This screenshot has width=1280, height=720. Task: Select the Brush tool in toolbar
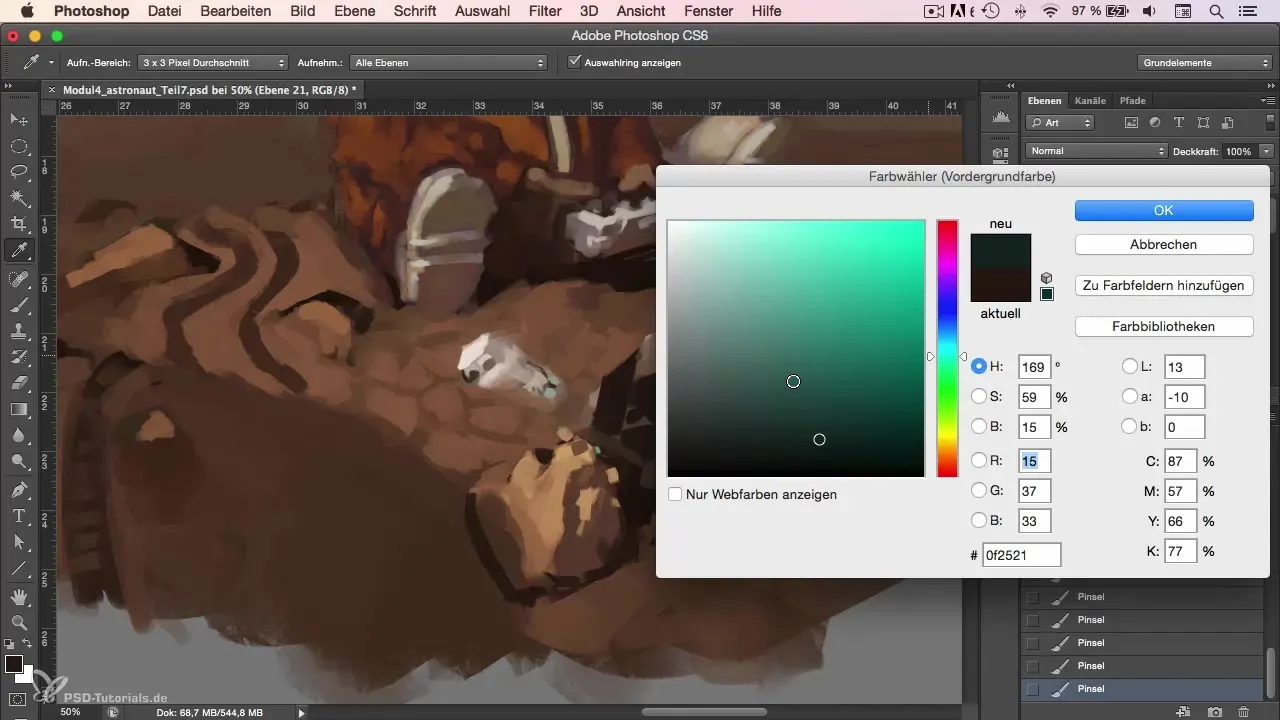click(18, 304)
